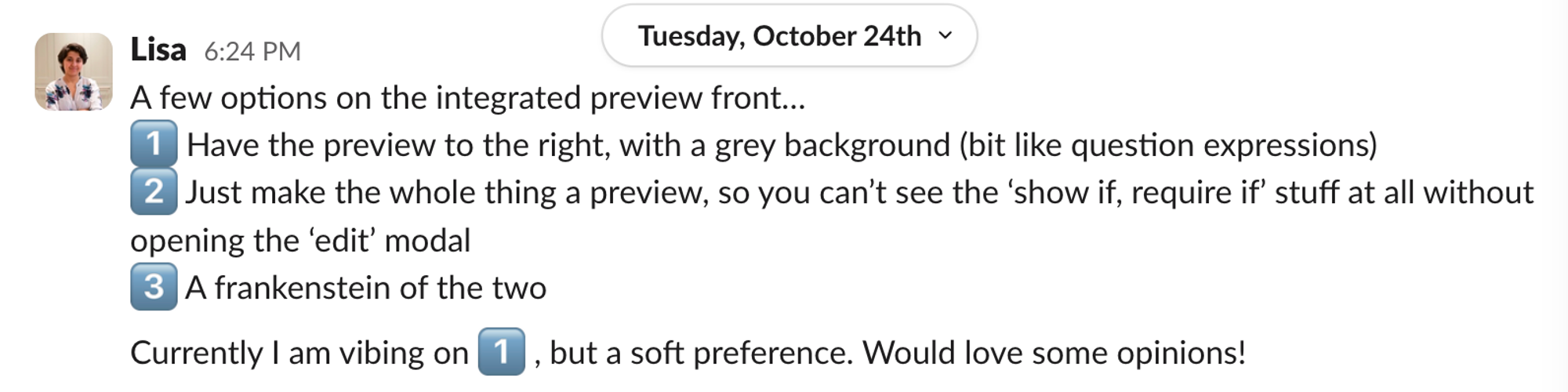The height and width of the screenshot is (392, 1568).
Task: Click the number 1 emoji beside first option
Action: (x=154, y=143)
